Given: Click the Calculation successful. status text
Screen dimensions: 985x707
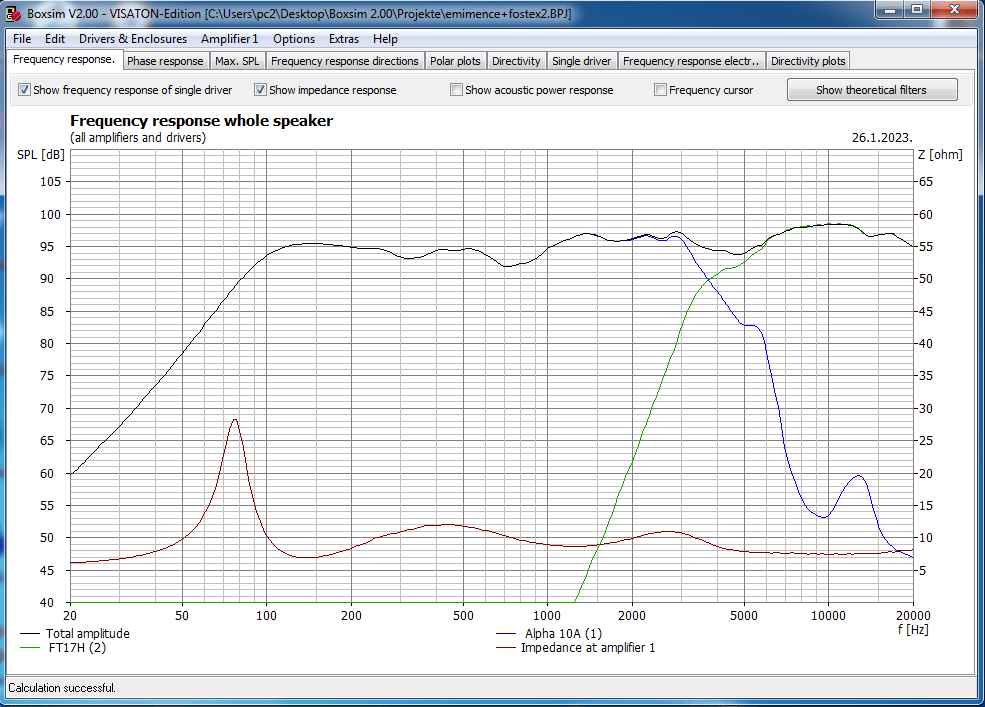Looking at the screenshot, I should click(62, 688).
